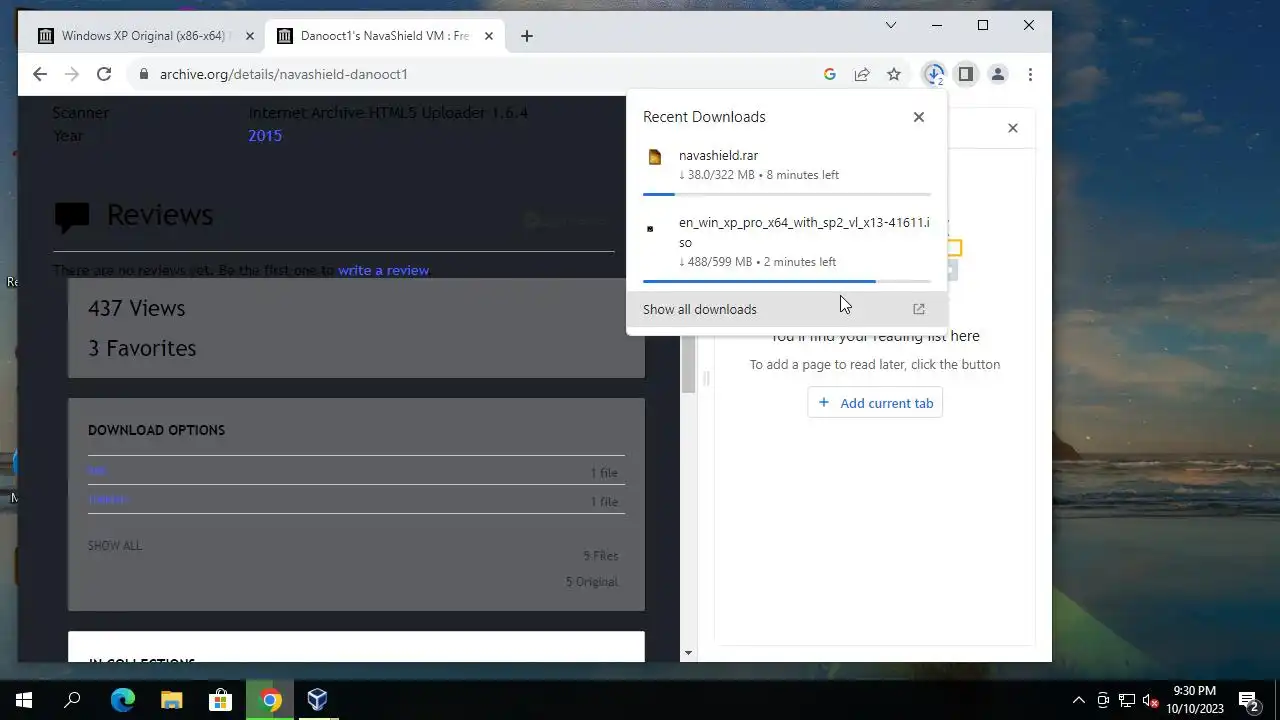Click the side panel resize handle
Image resolution: width=1280 pixels, height=720 pixels.
[706, 378]
